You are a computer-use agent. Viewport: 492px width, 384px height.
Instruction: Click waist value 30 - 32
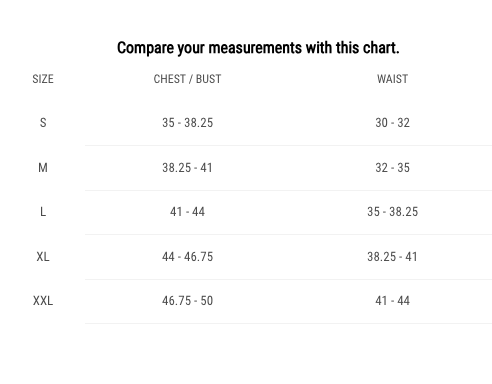(x=392, y=123)
